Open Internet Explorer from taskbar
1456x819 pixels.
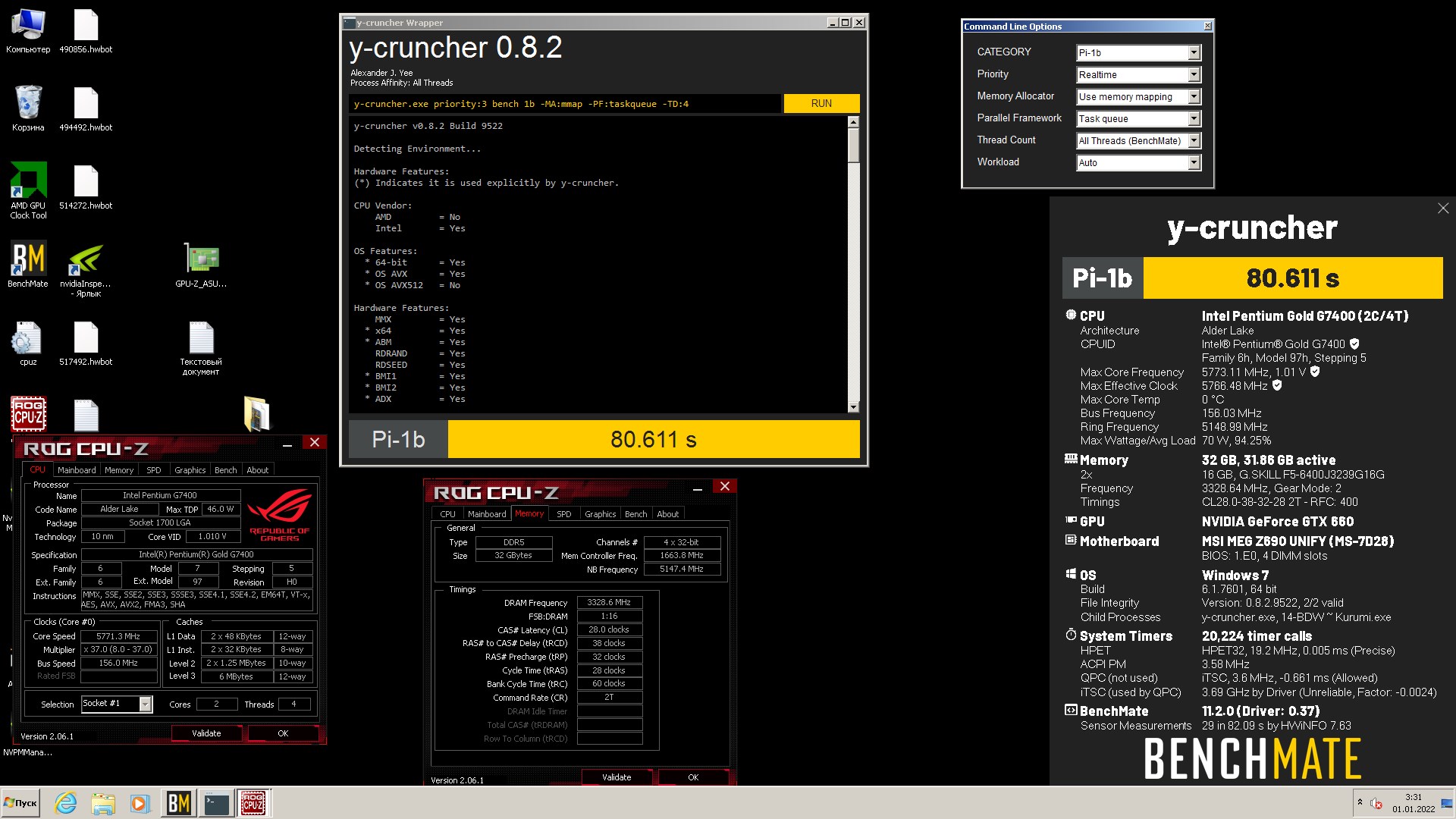point(66,803)
